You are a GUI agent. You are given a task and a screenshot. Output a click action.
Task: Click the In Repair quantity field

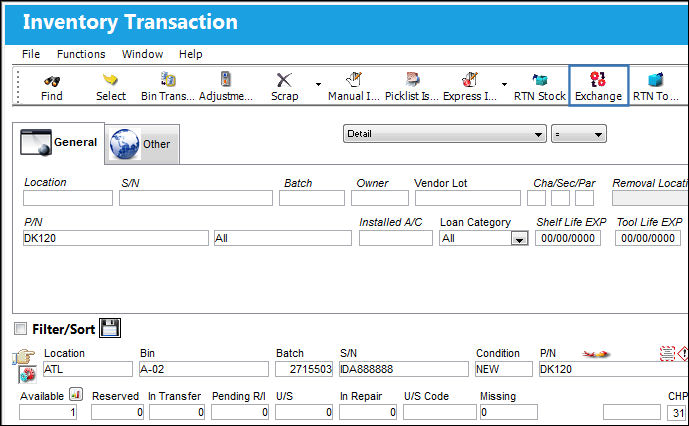click(368, 412)
